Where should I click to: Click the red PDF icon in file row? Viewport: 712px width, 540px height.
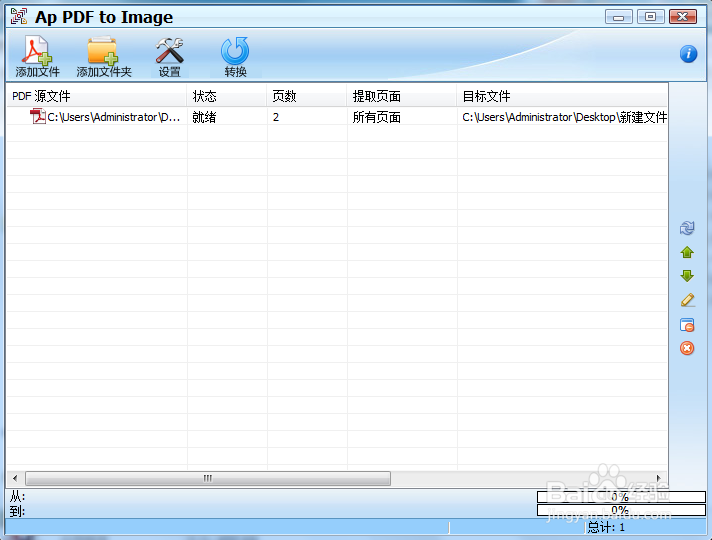click(38, 116)
